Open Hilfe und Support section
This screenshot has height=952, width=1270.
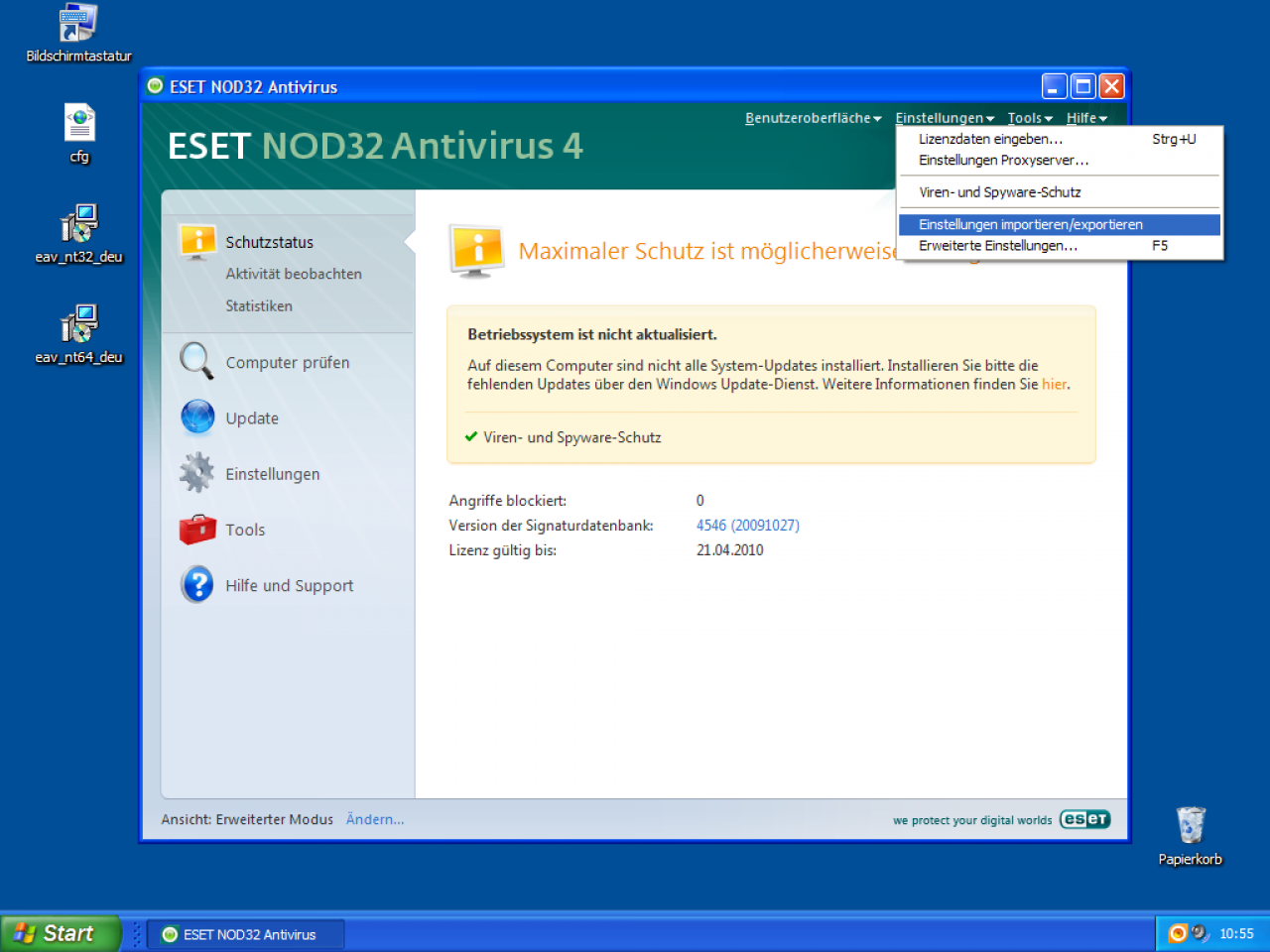click(289, 586)
